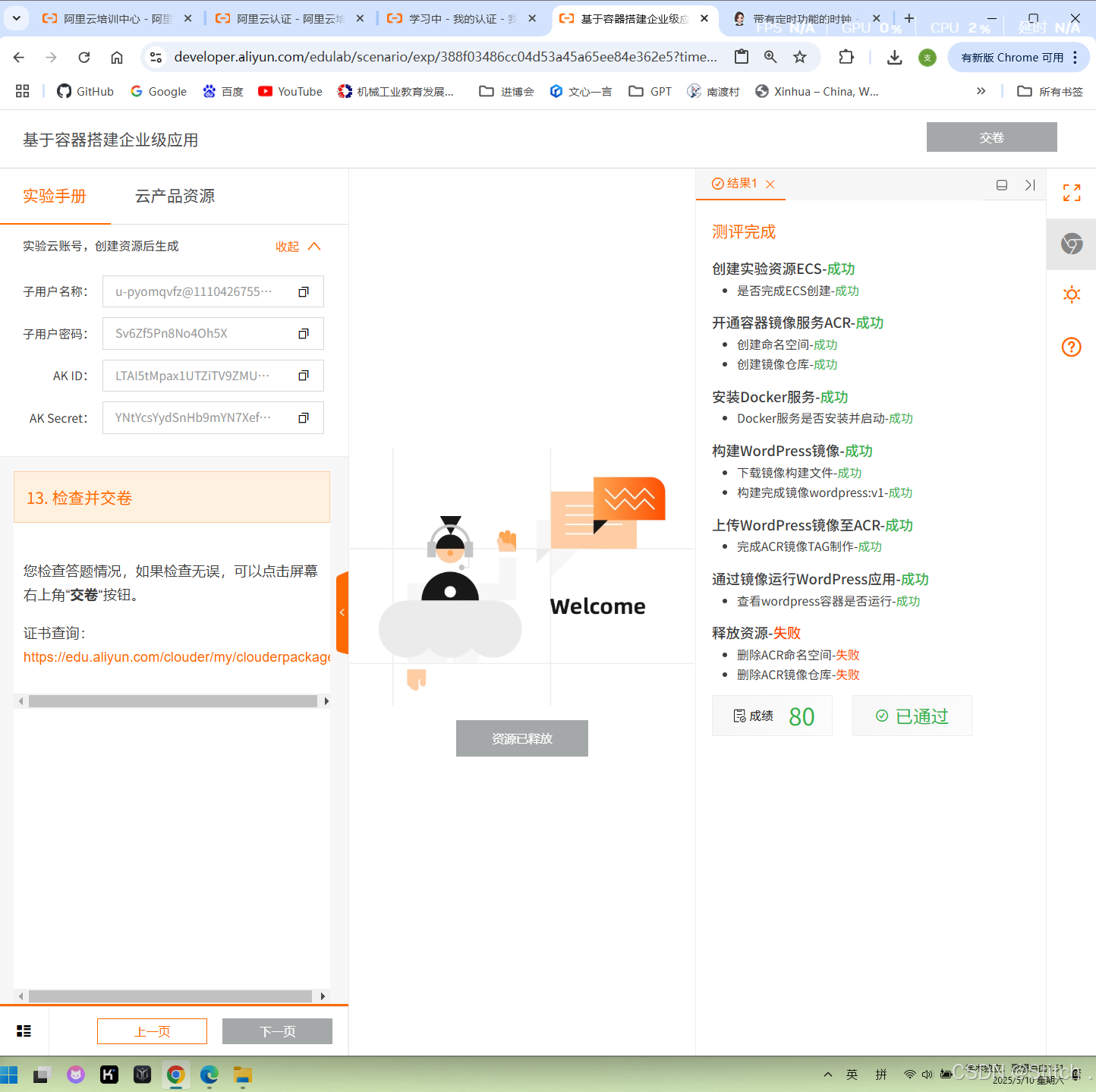Open help via the question-mark icon
The height and width of the screenshot is (1092, 1096).
[x=1071, y=347]
